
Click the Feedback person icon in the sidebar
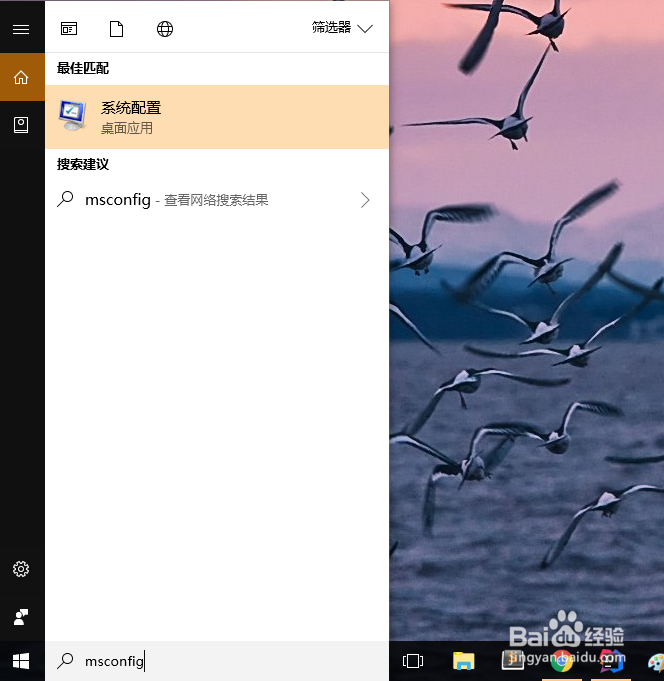pos(21,617)
